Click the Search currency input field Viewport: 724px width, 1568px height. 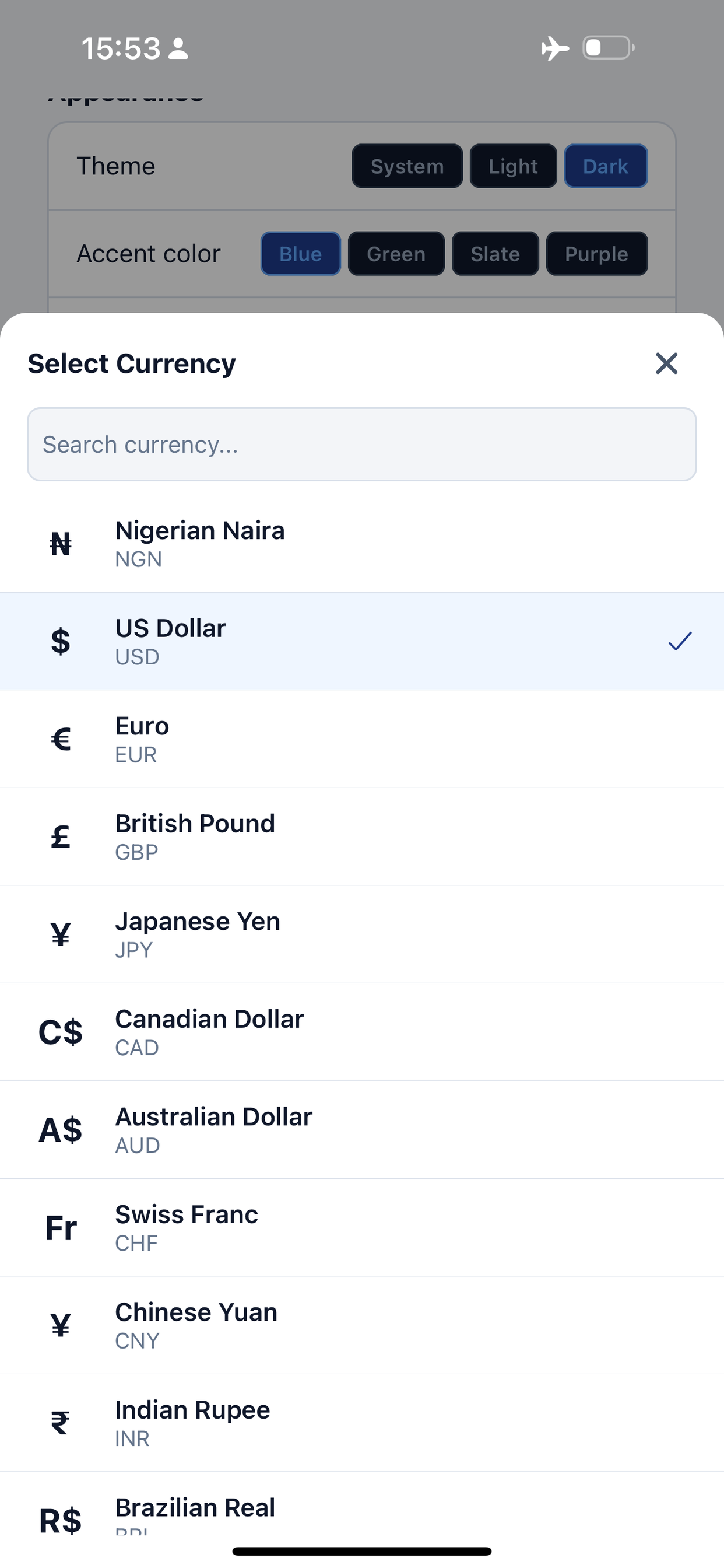362,444
